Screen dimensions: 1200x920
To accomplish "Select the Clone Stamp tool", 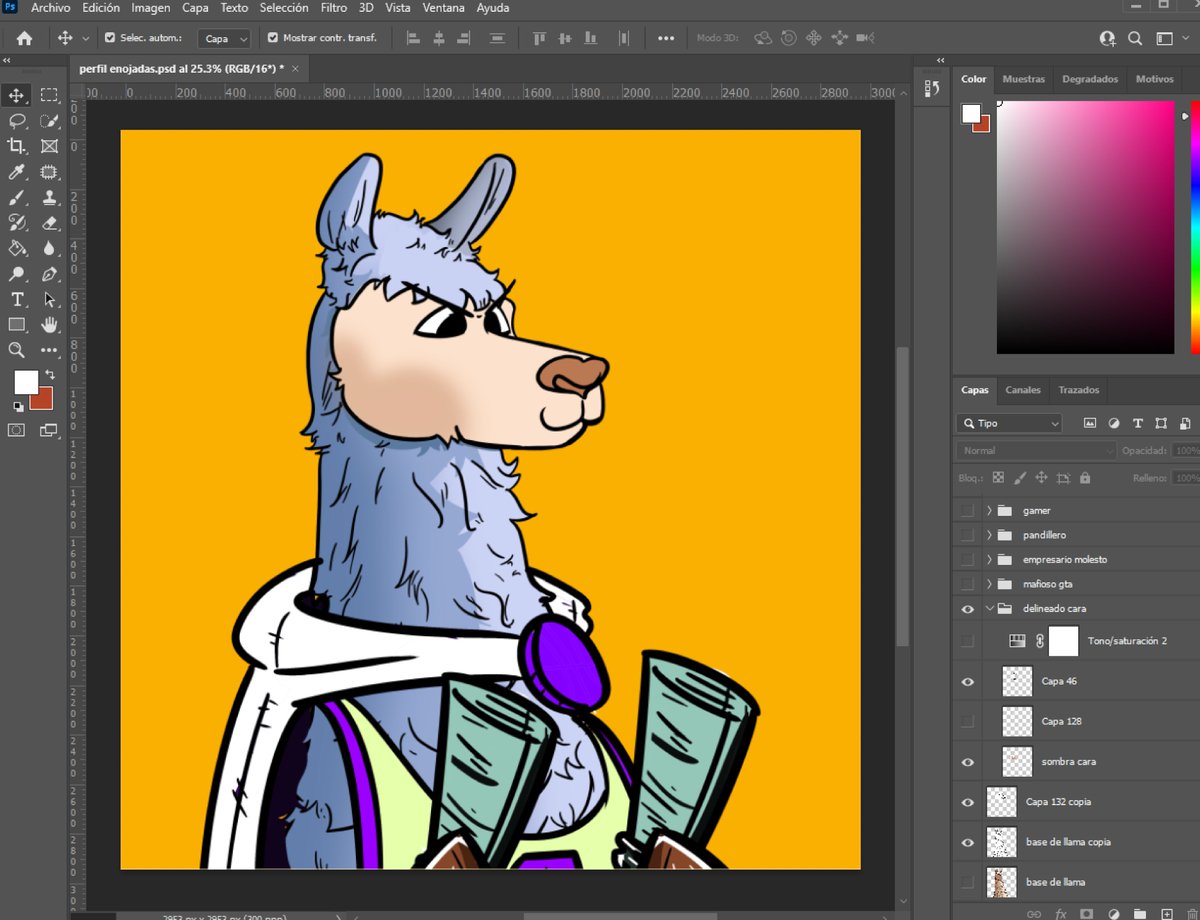I will 49,197.
